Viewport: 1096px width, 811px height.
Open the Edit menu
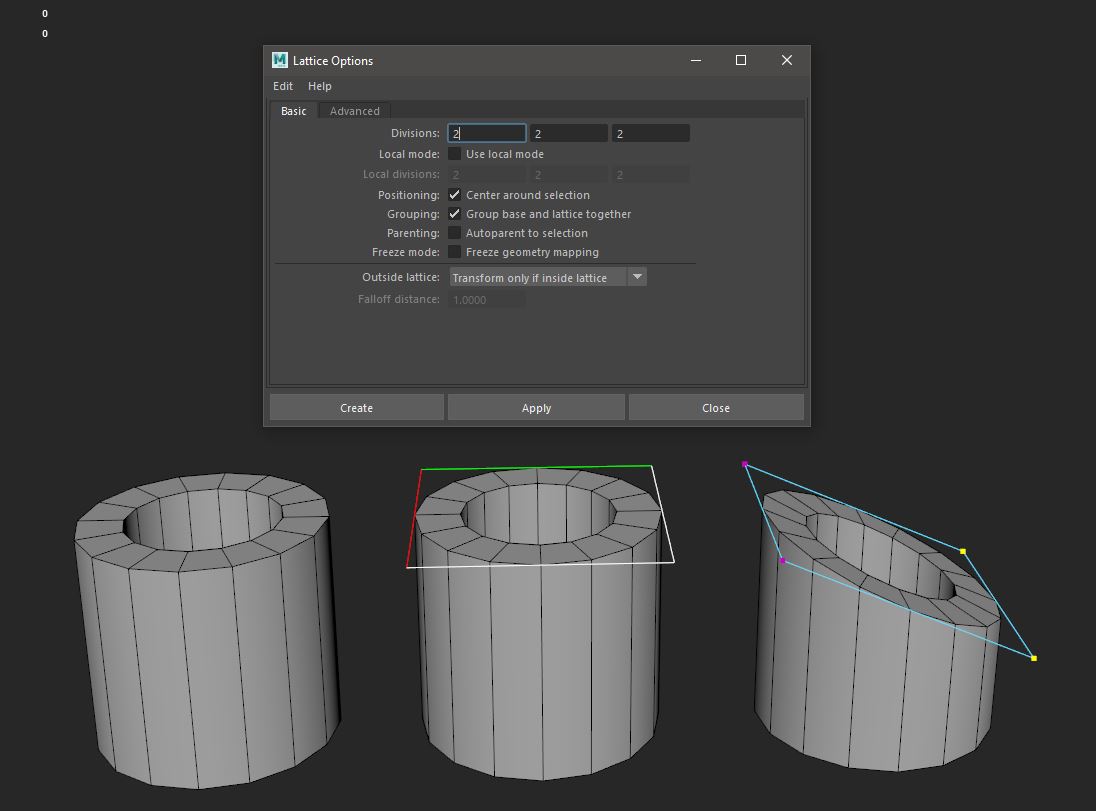click(x=282, y=86)
